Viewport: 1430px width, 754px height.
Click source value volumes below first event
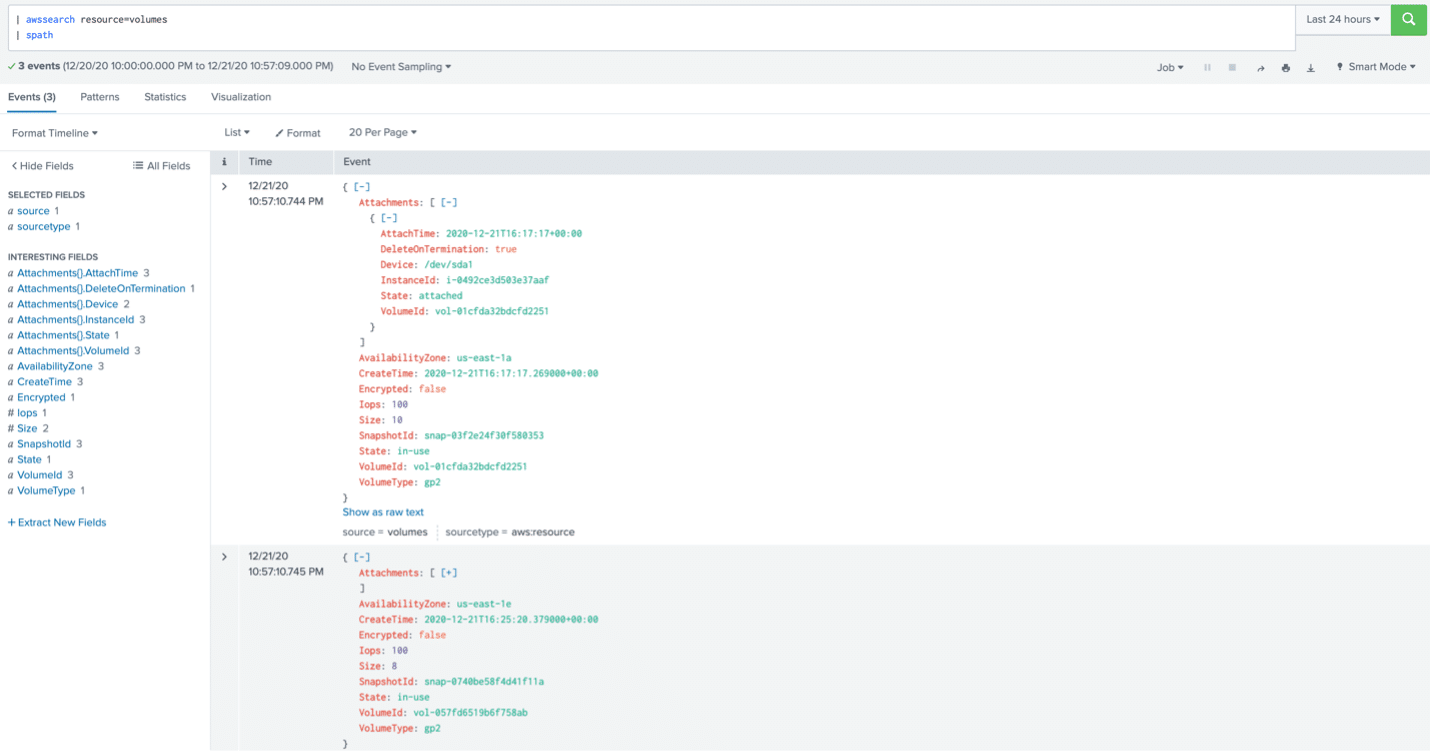pos(407,532)
